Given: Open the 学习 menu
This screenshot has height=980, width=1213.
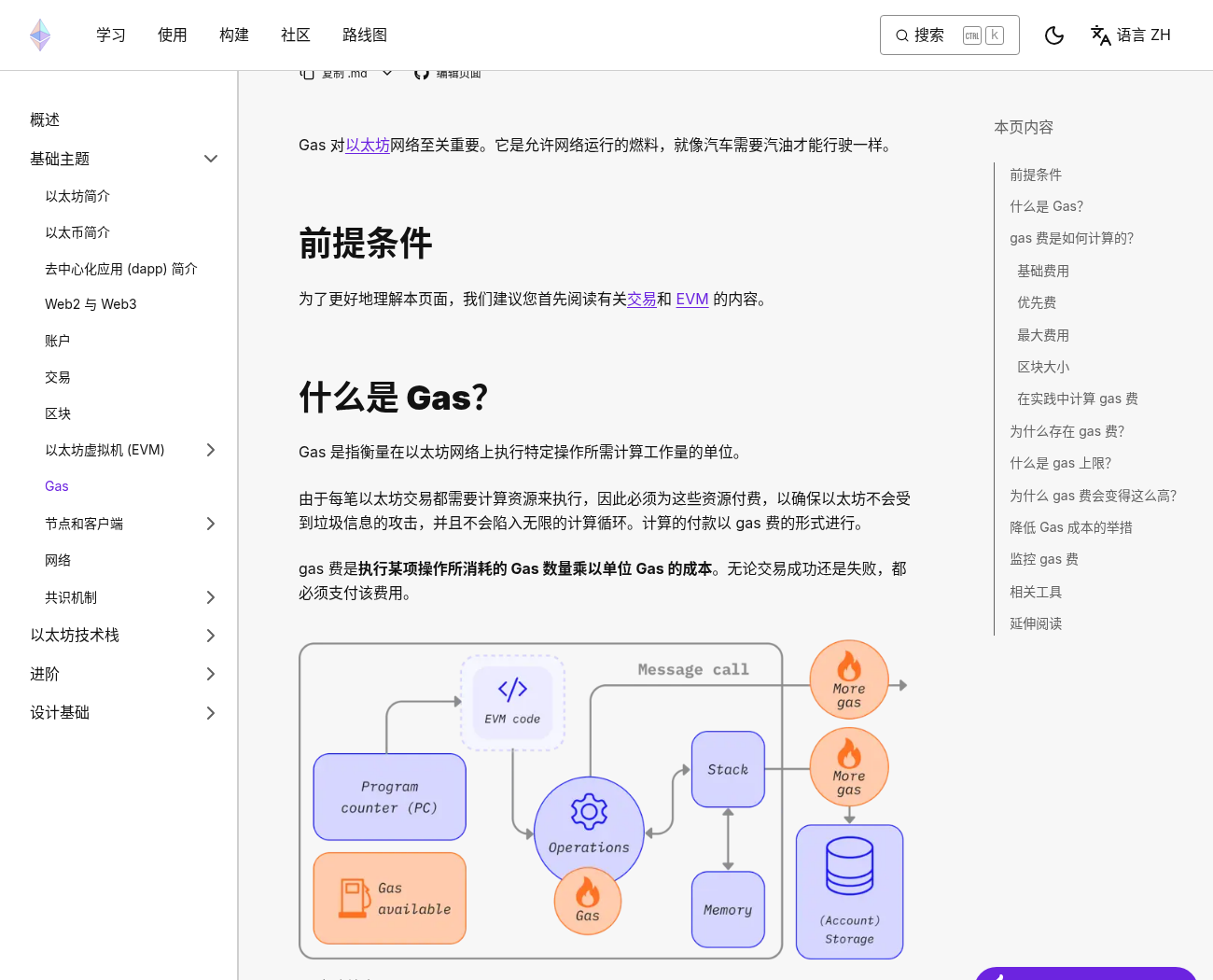Looking at the screenshot, I should [111, 35].
